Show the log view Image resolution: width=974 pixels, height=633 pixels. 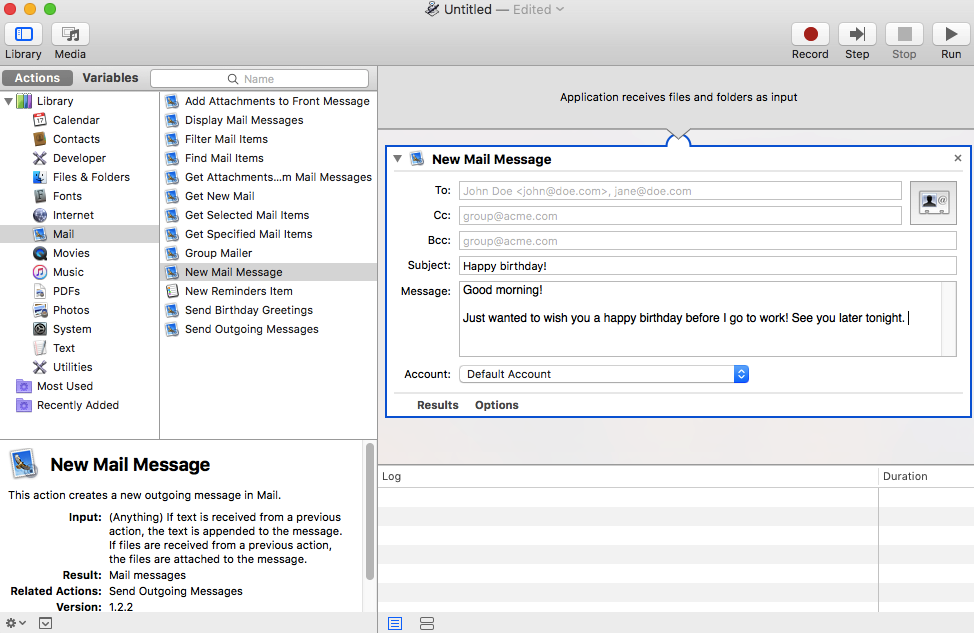[x=395, y=623]
